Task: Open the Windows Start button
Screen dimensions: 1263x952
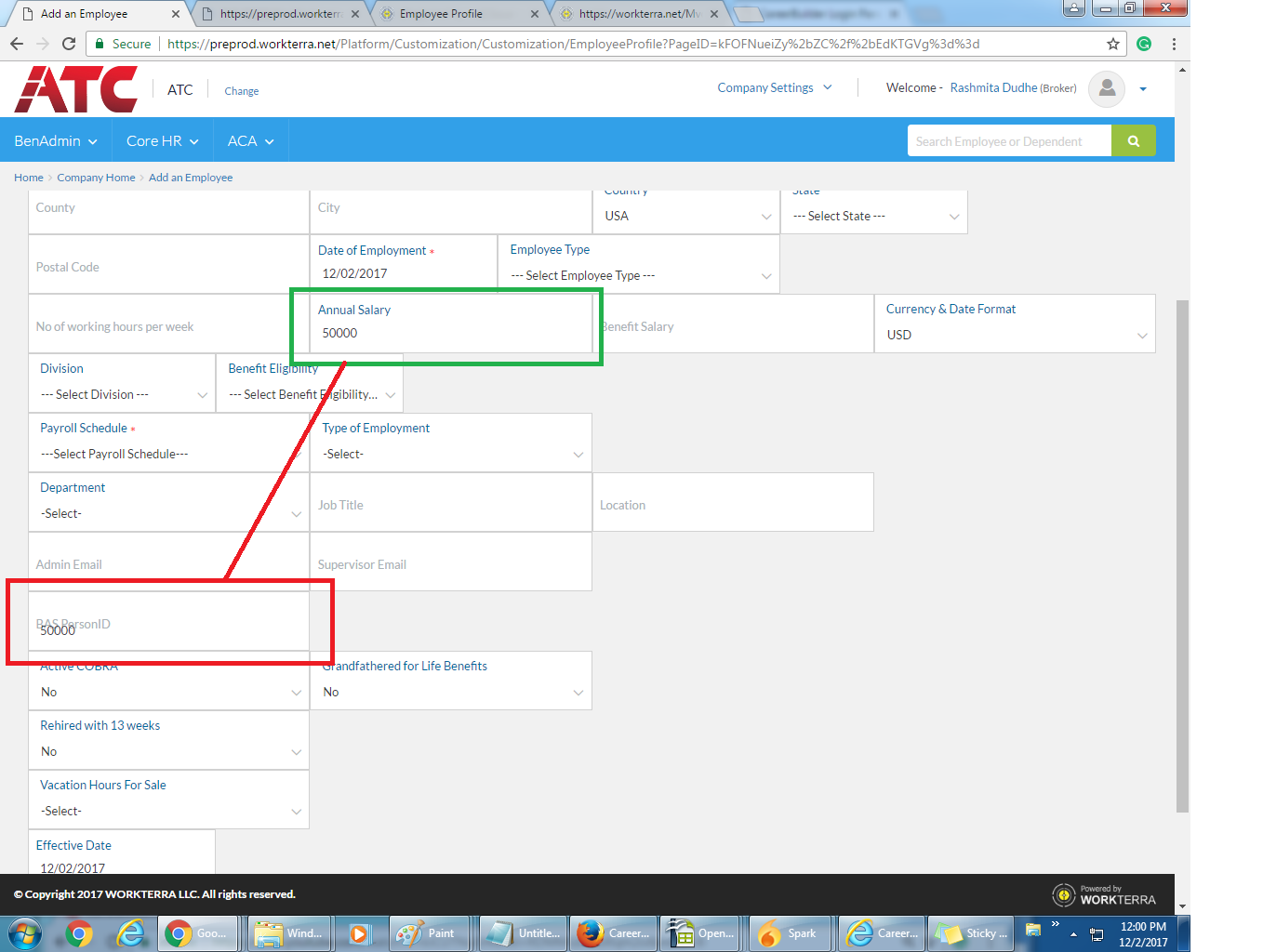Action: point(25,933)
